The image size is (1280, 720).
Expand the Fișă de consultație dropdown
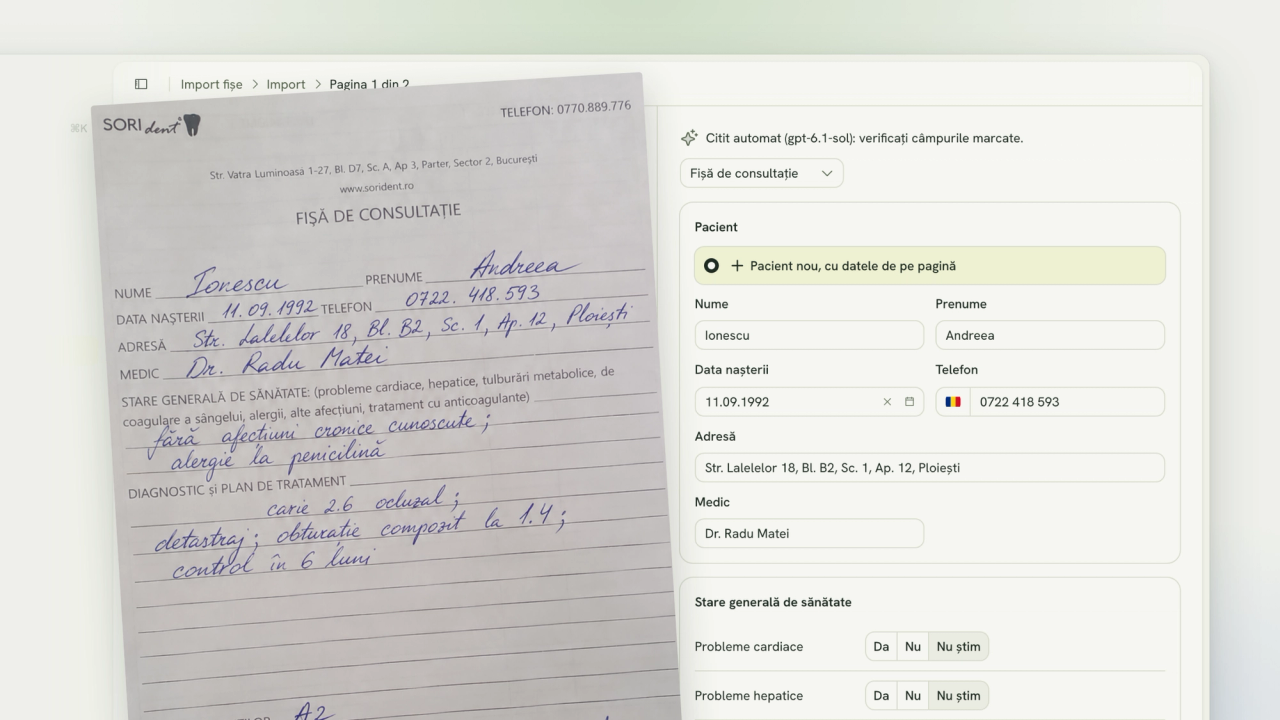(x=762, y=173)
